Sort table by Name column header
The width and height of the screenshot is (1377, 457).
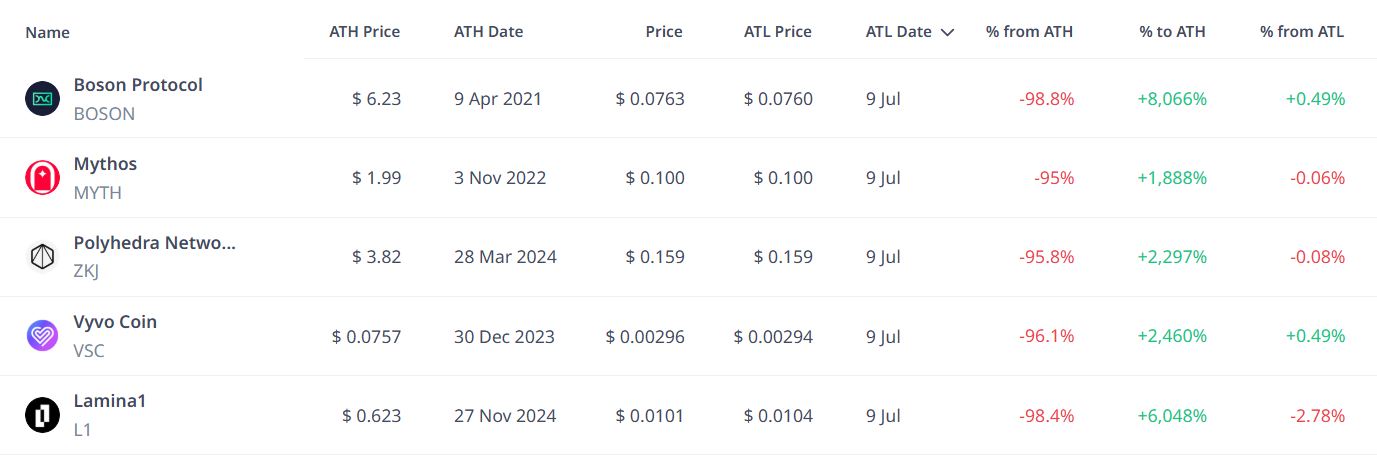point(47,32)
